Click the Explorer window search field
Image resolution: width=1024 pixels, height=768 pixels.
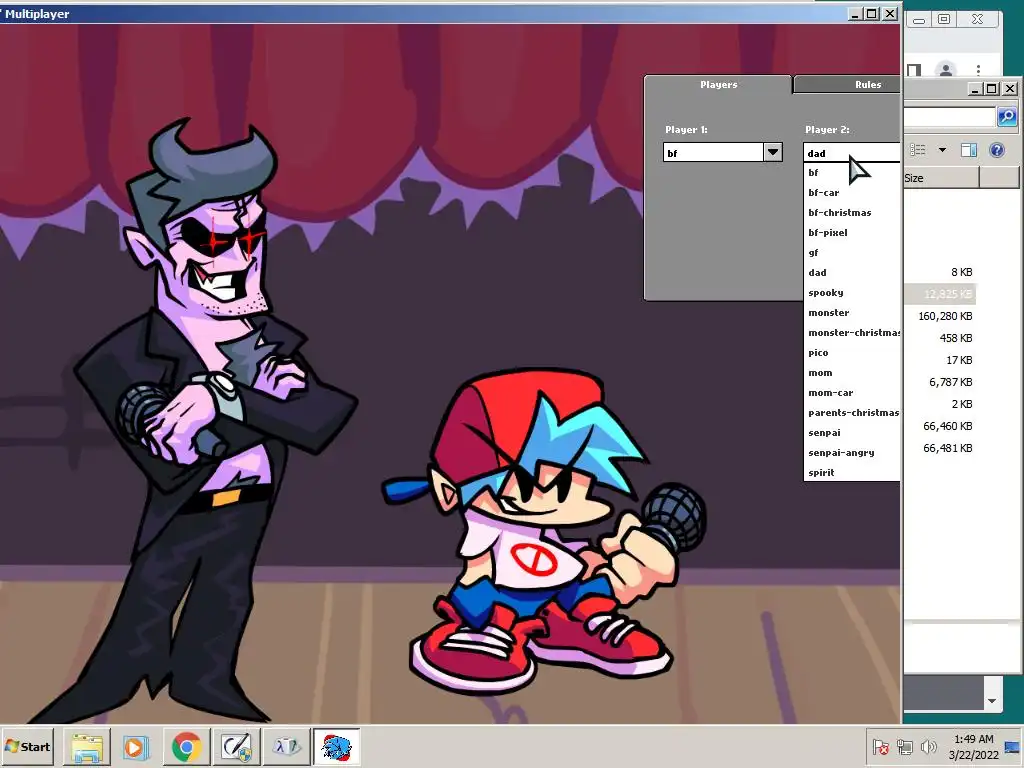click(950, 117)
